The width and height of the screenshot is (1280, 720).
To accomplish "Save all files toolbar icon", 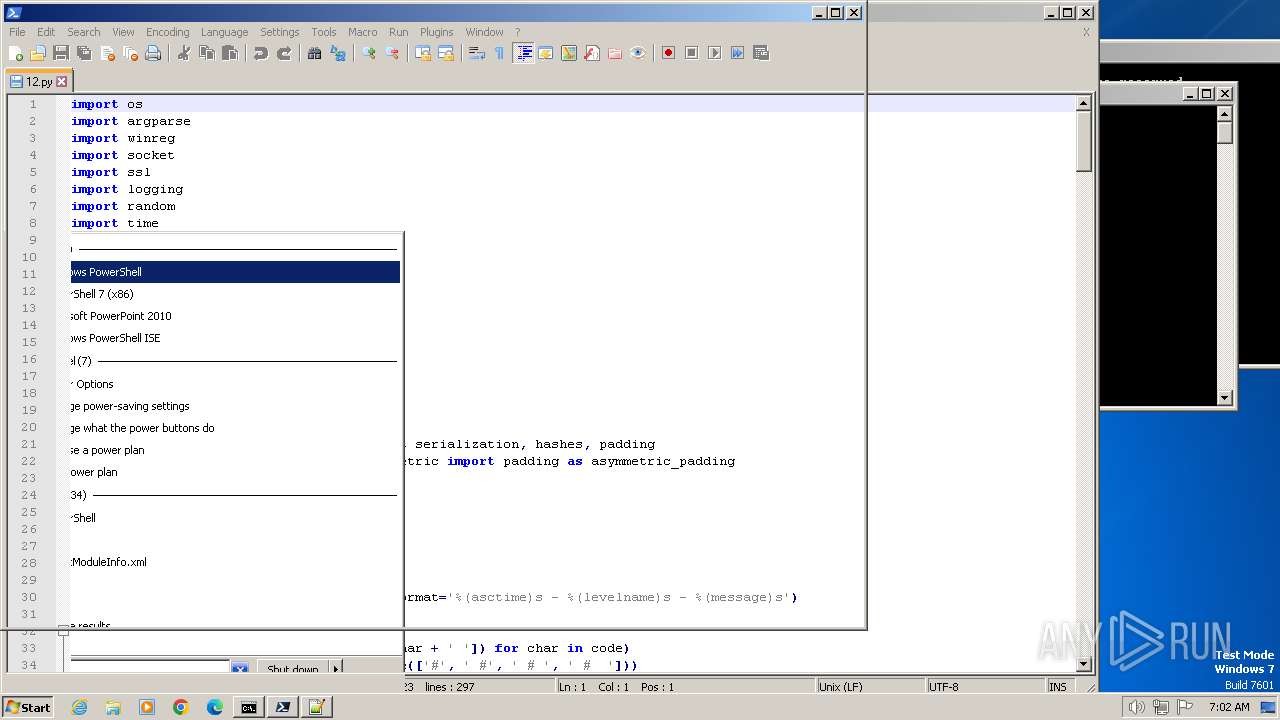I will 84,53.
